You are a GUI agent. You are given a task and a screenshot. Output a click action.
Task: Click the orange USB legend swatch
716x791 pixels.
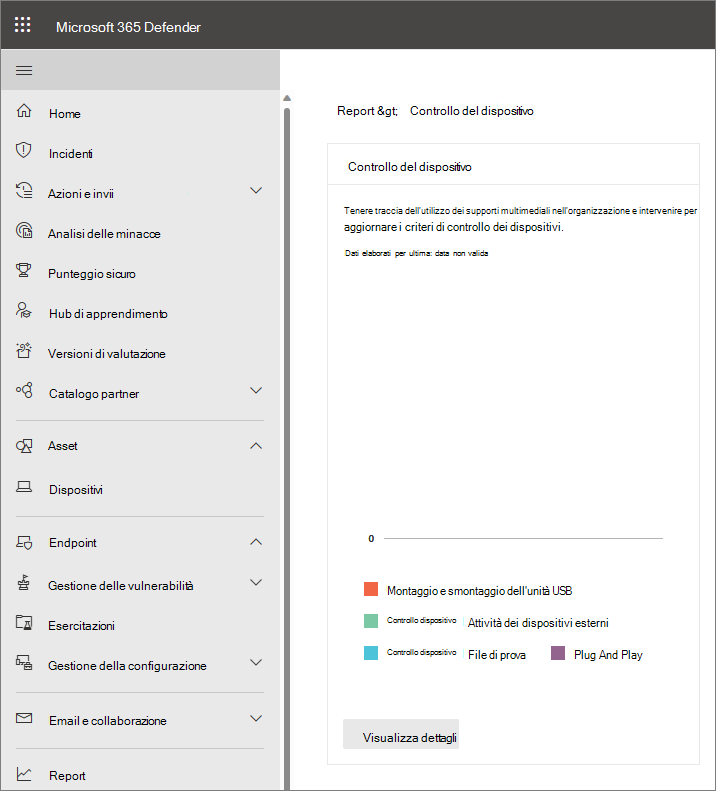(x=371, y=589)
